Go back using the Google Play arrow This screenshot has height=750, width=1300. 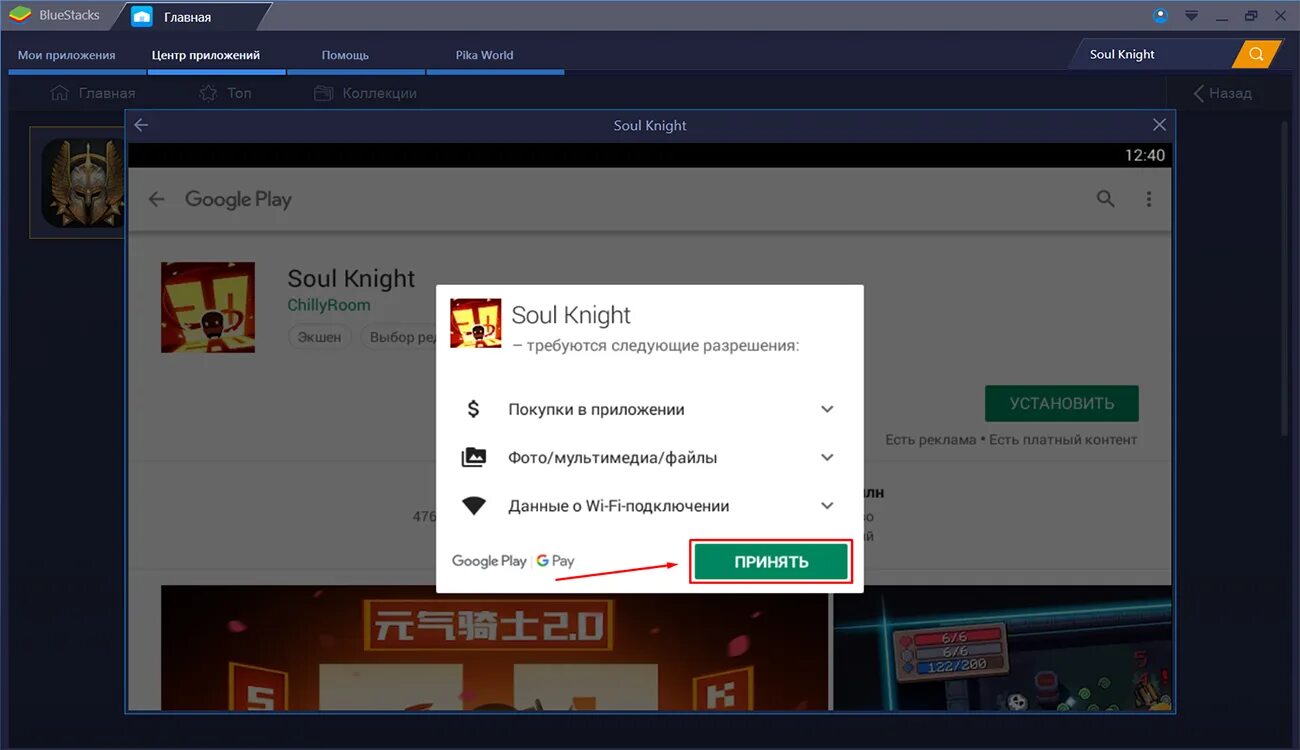click(x=156, y=199)
